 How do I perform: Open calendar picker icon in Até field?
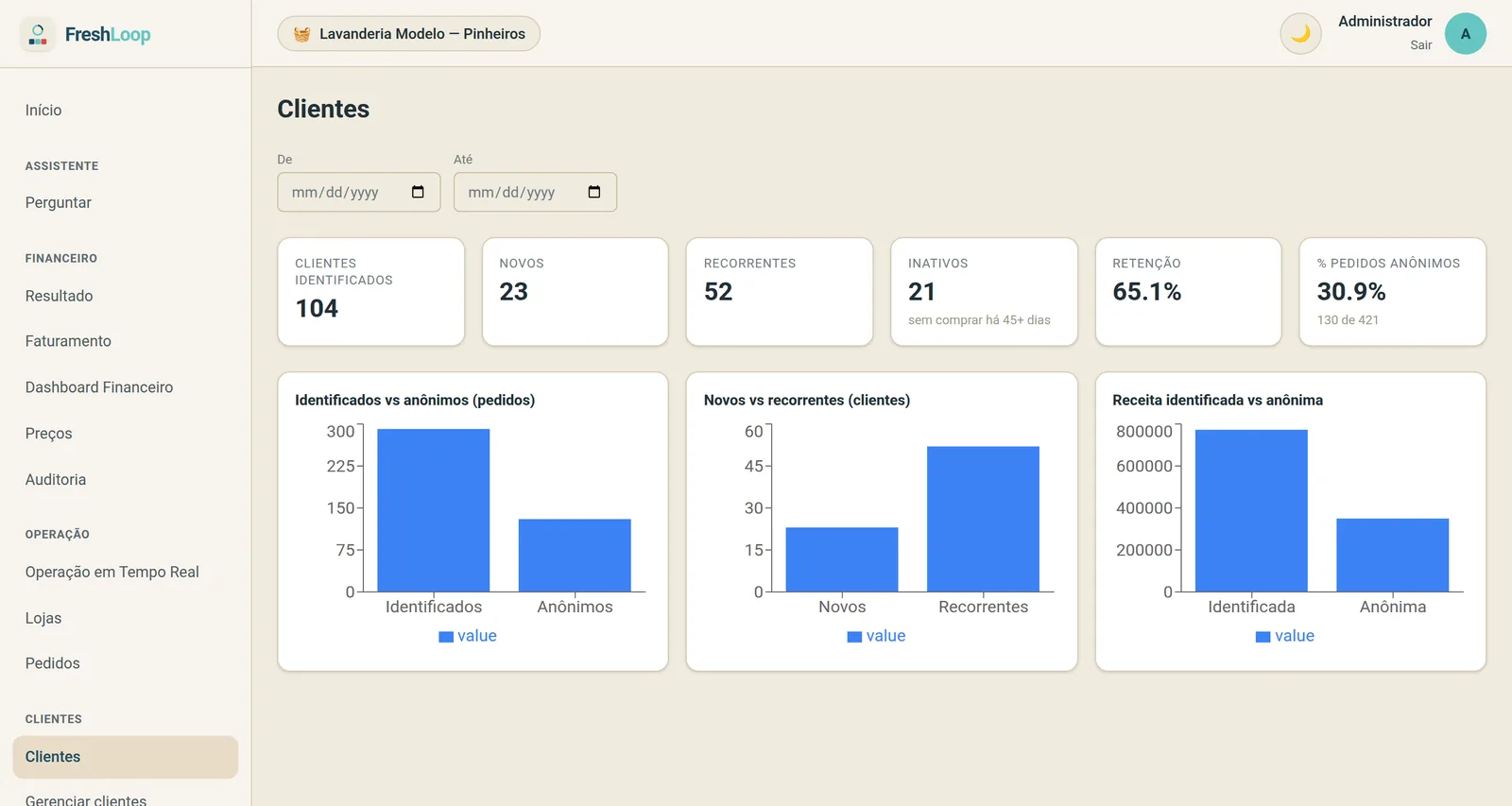(x=594, y=192)
